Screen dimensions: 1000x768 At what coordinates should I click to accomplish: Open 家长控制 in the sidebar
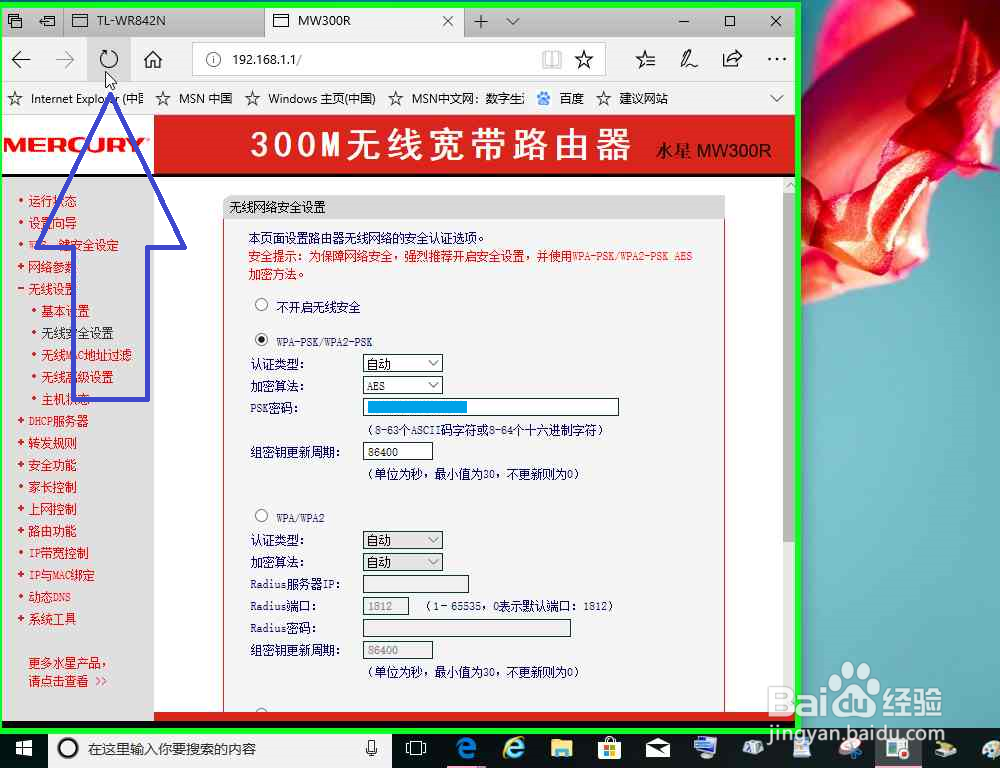pos(52,487)
